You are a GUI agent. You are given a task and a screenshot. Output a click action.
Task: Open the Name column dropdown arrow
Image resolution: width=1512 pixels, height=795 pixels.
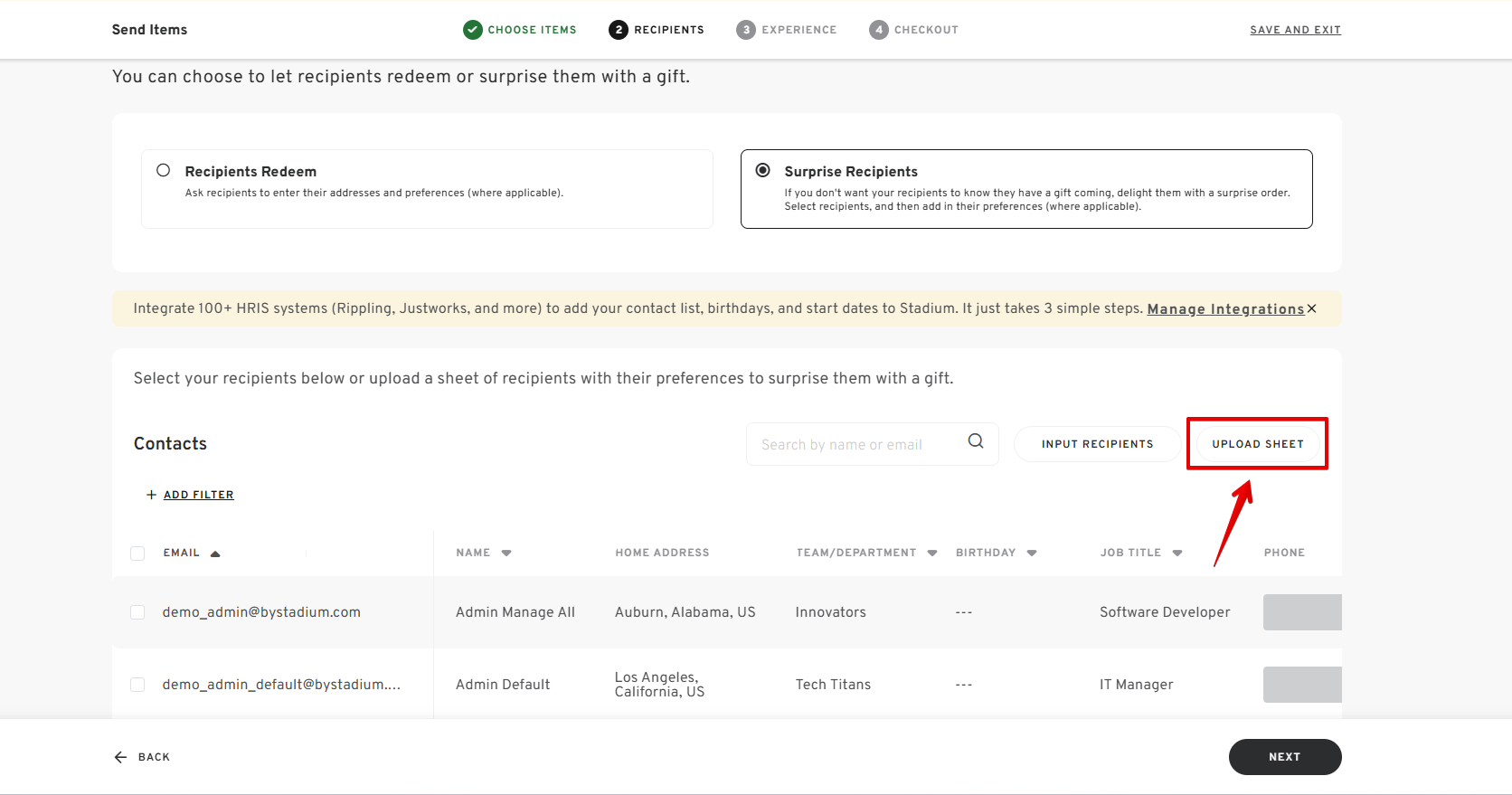506,553
